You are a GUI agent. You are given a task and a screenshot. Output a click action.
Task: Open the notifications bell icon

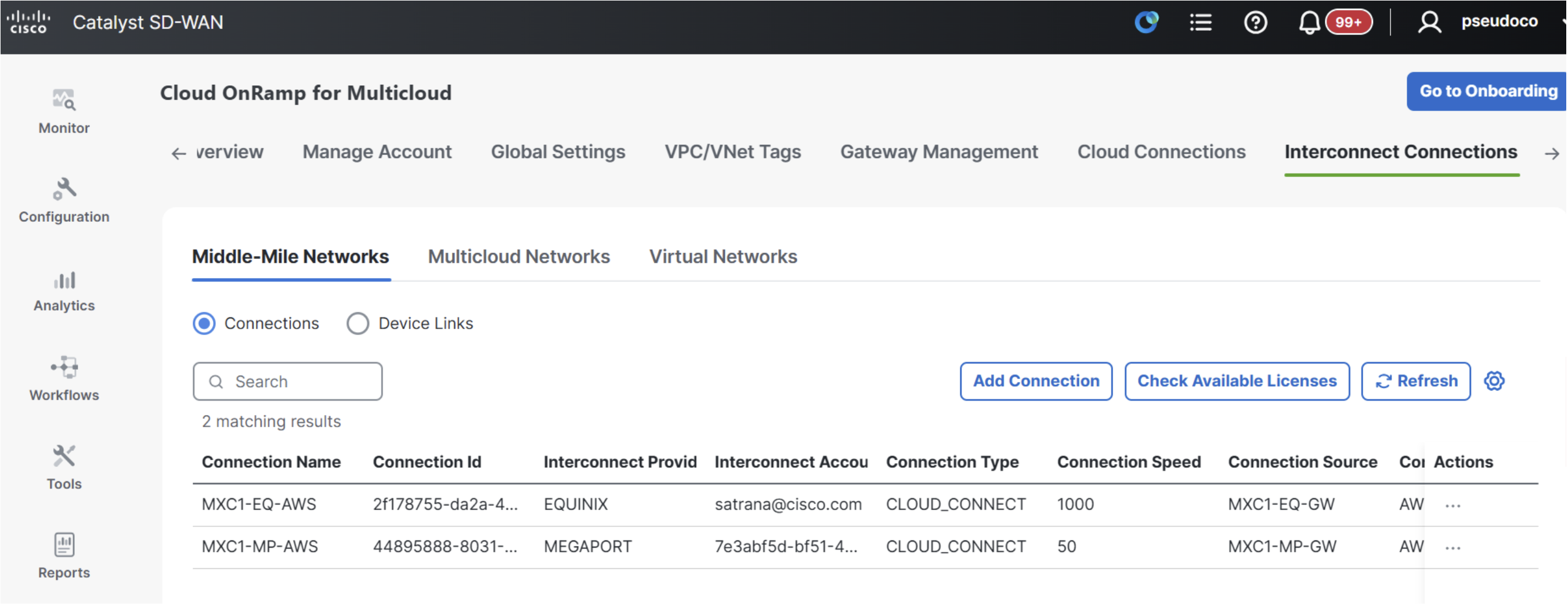[x=1309, y=23]
